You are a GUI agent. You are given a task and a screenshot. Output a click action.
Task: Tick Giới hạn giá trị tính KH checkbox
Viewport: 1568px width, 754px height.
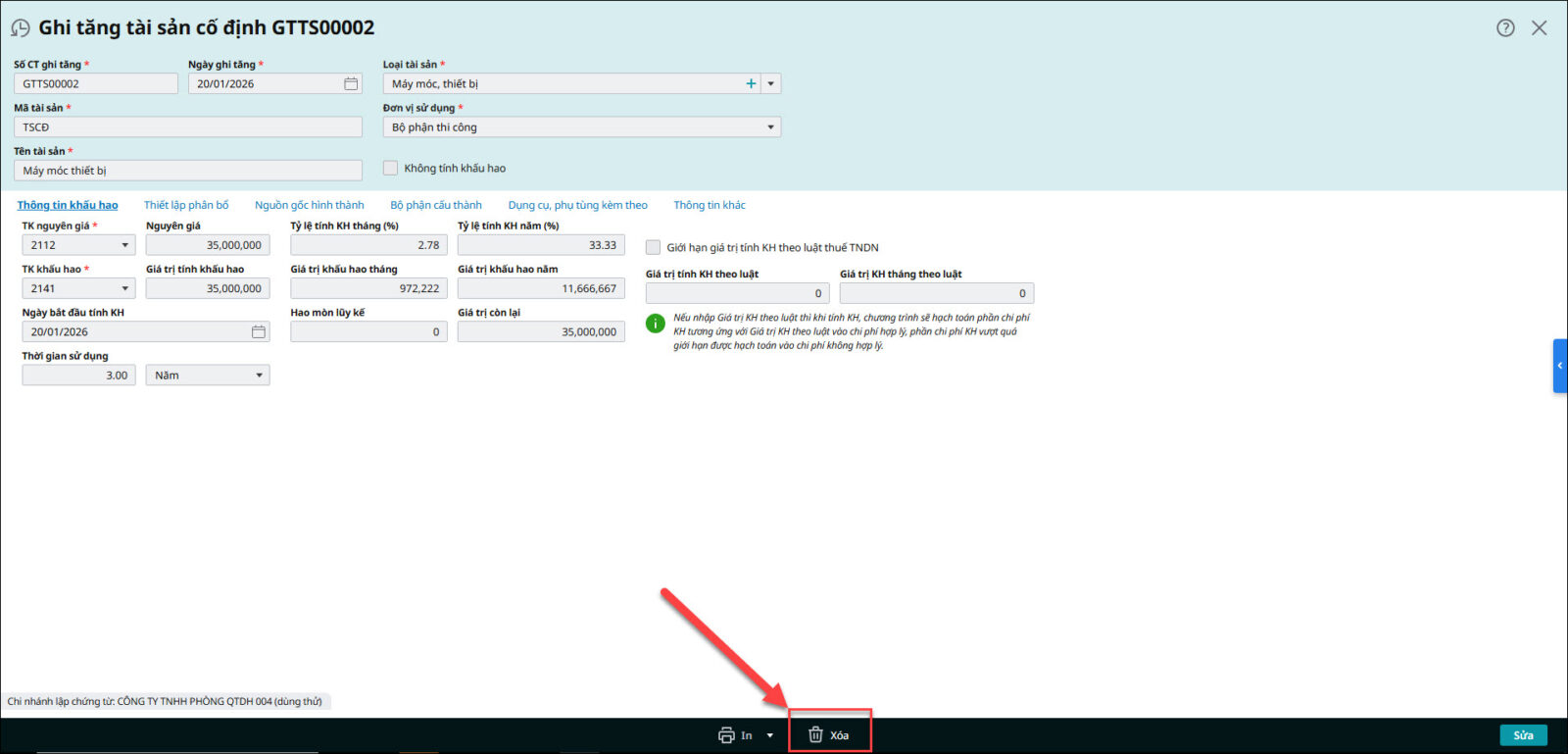[x=653, y=248]
